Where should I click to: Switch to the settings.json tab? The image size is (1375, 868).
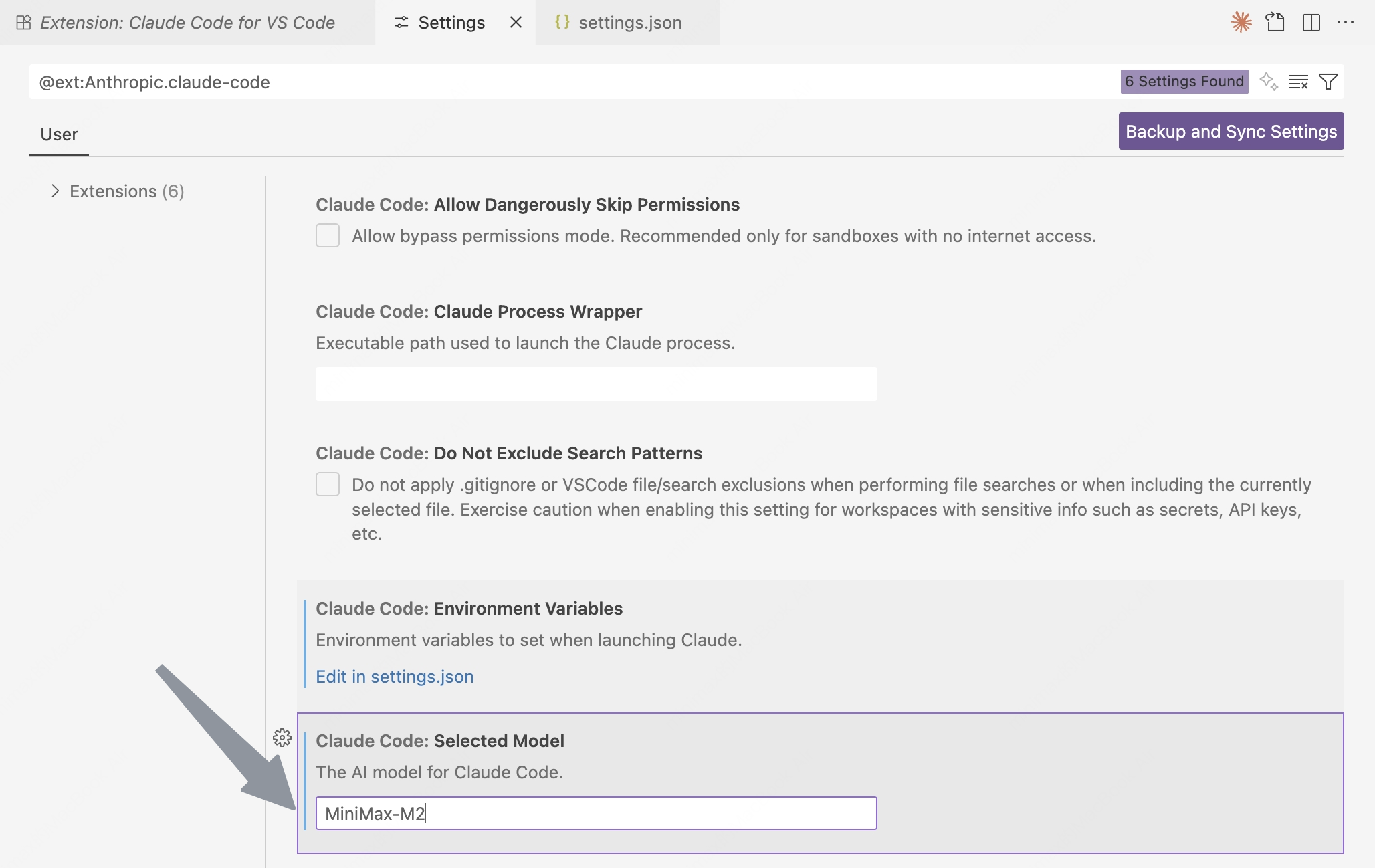click(x=629, y=23)
